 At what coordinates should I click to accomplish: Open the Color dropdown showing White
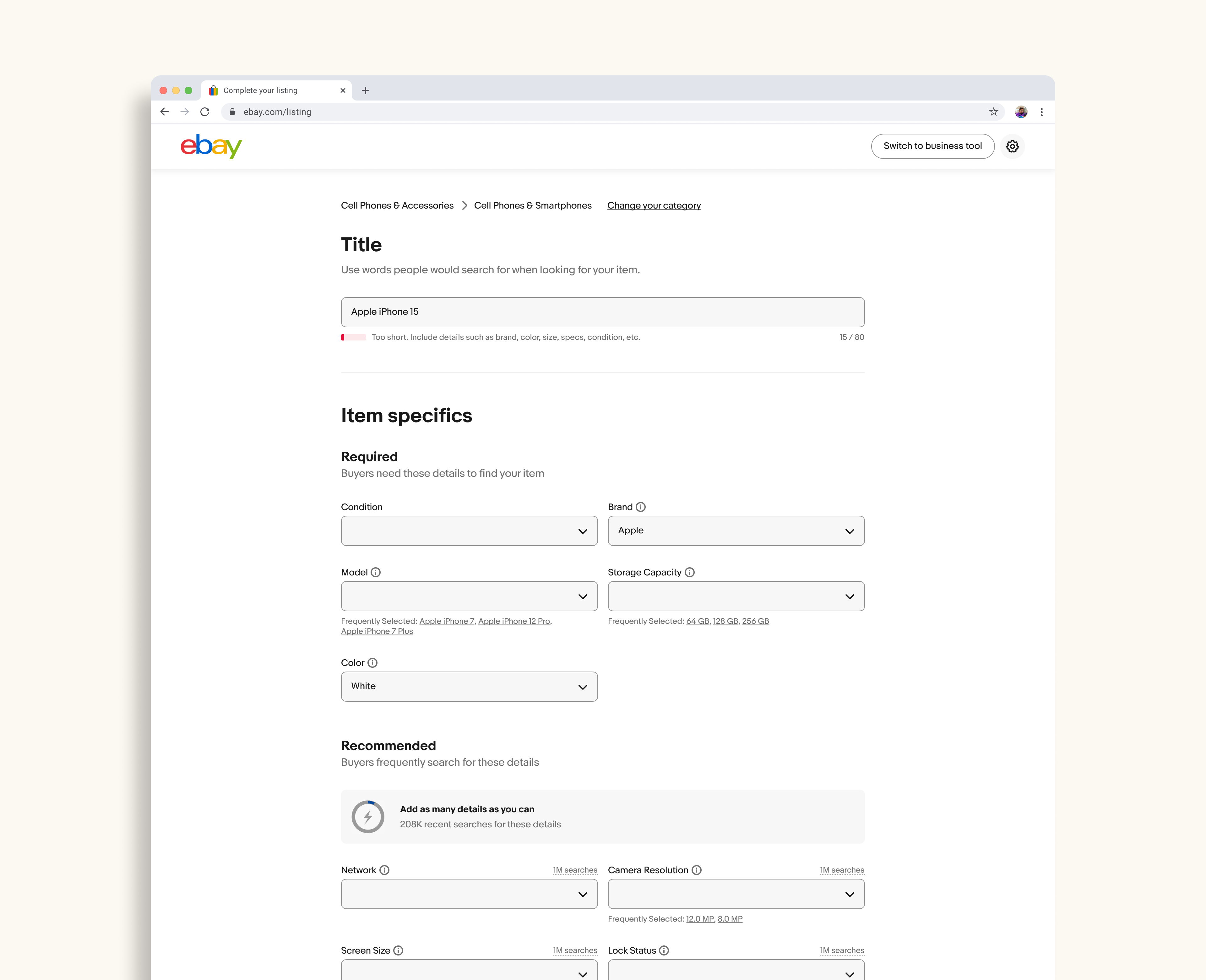point(469,686)
